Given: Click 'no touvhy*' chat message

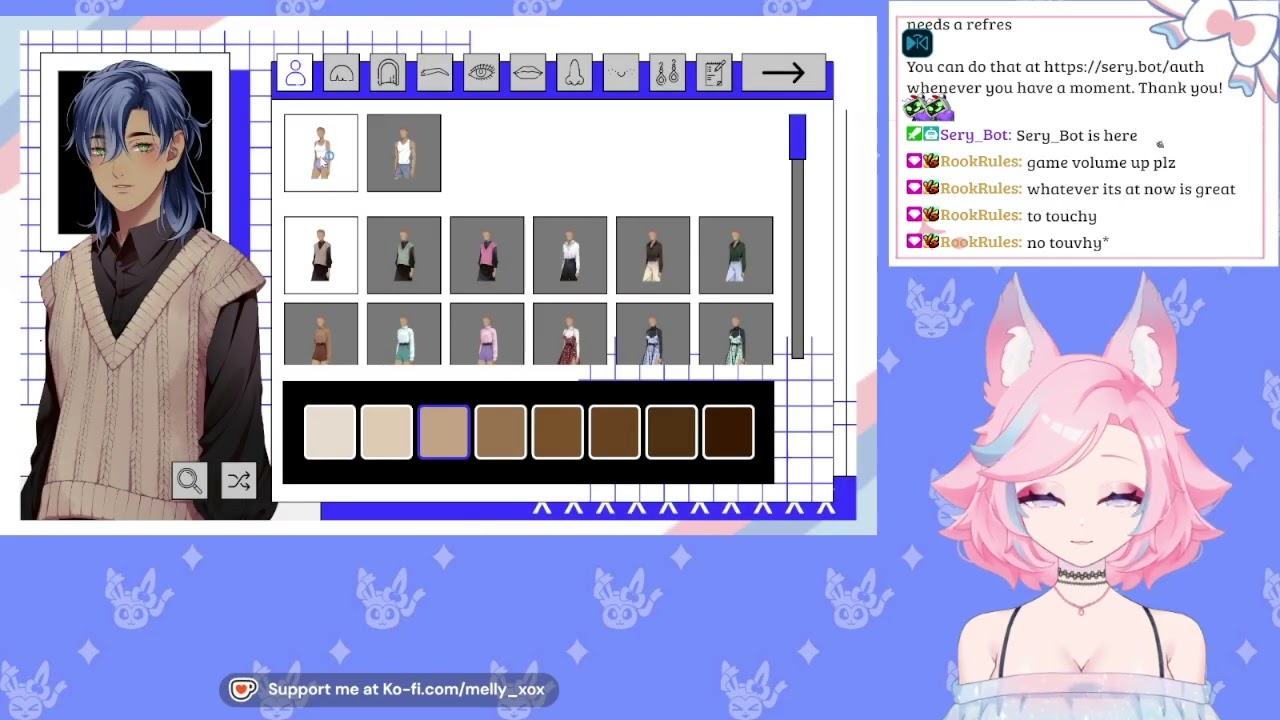Looking at the screenshot, I should coord(1068,243).
